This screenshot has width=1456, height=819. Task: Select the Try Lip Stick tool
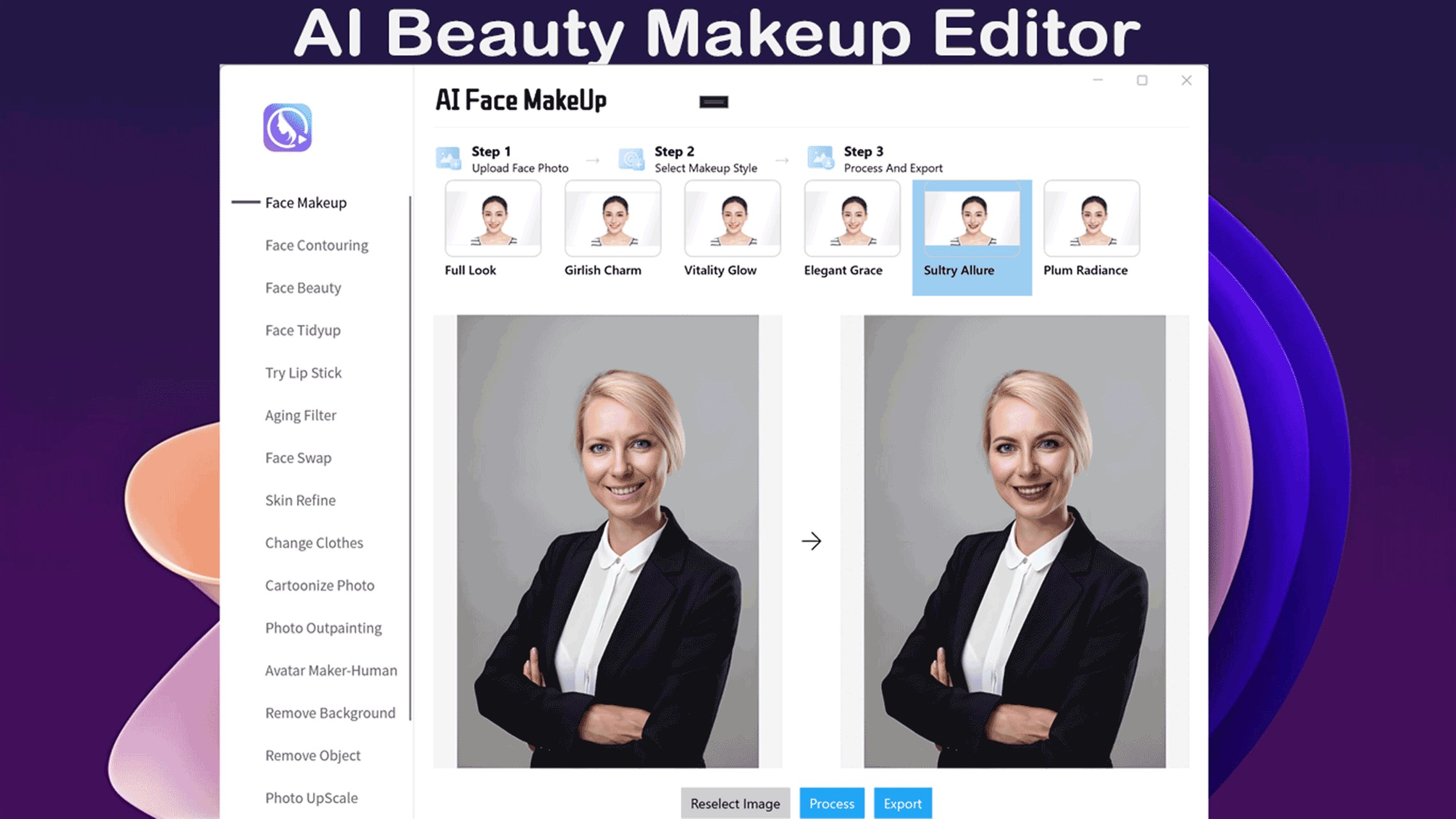[x=303, y=372]
